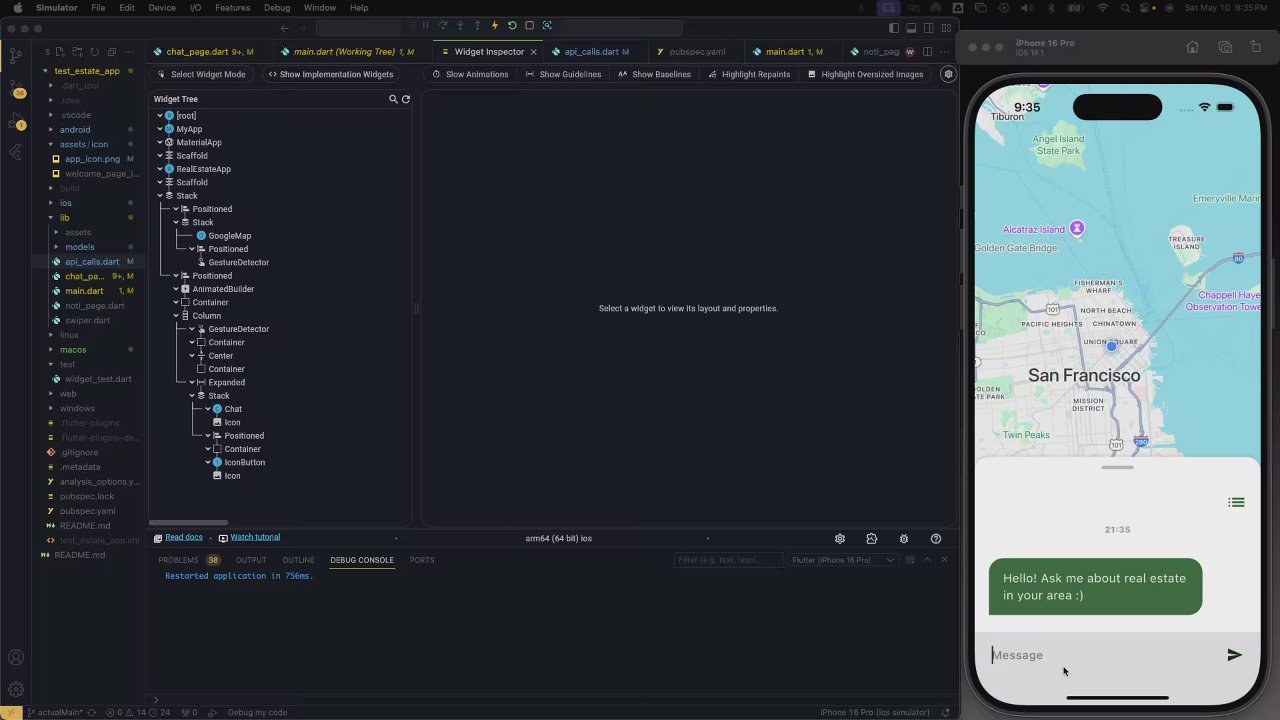Collapse the lib folder
Viewport: 1280px width, 720px height.
point(51,218)
